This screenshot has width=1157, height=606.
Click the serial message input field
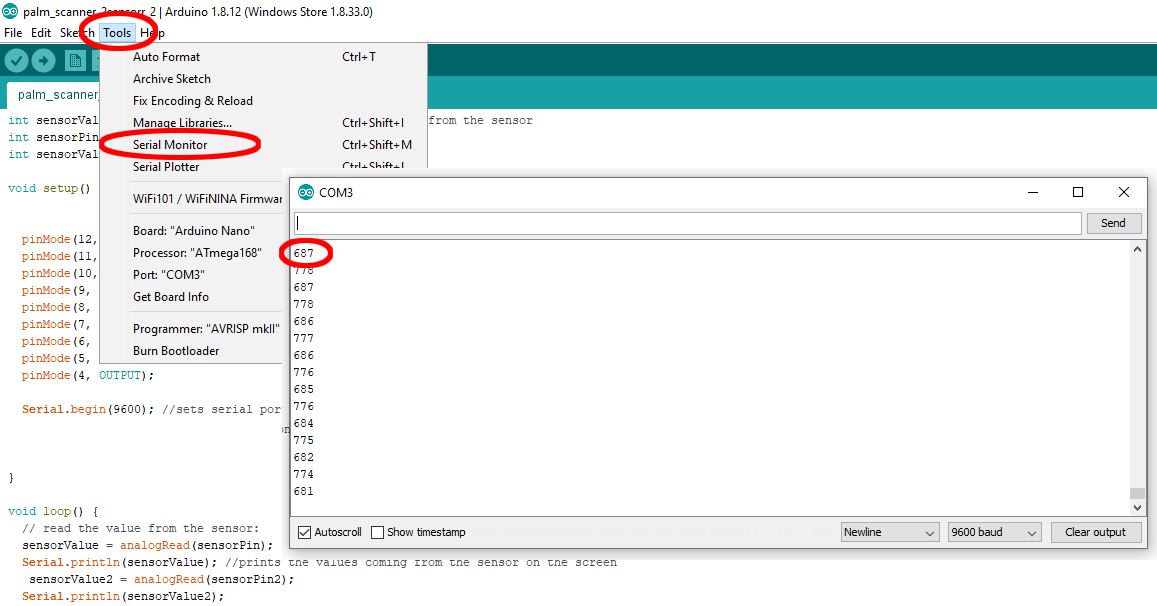(x=690, y=222)
